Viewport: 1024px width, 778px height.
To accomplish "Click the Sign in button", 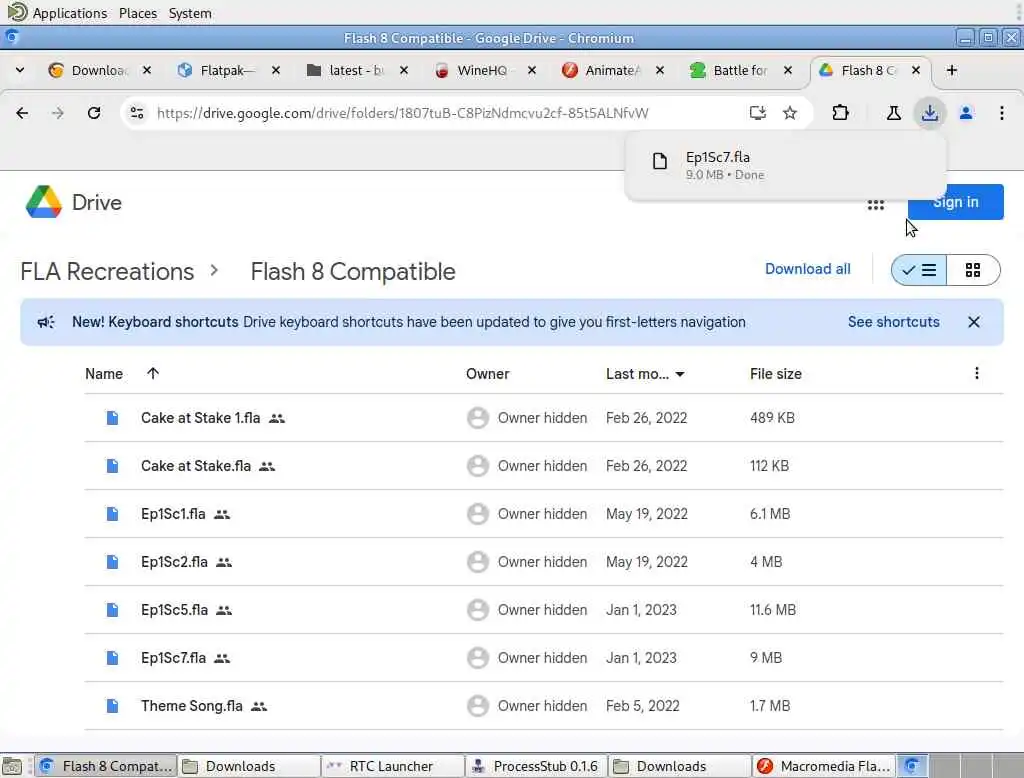I will (955, 202).
